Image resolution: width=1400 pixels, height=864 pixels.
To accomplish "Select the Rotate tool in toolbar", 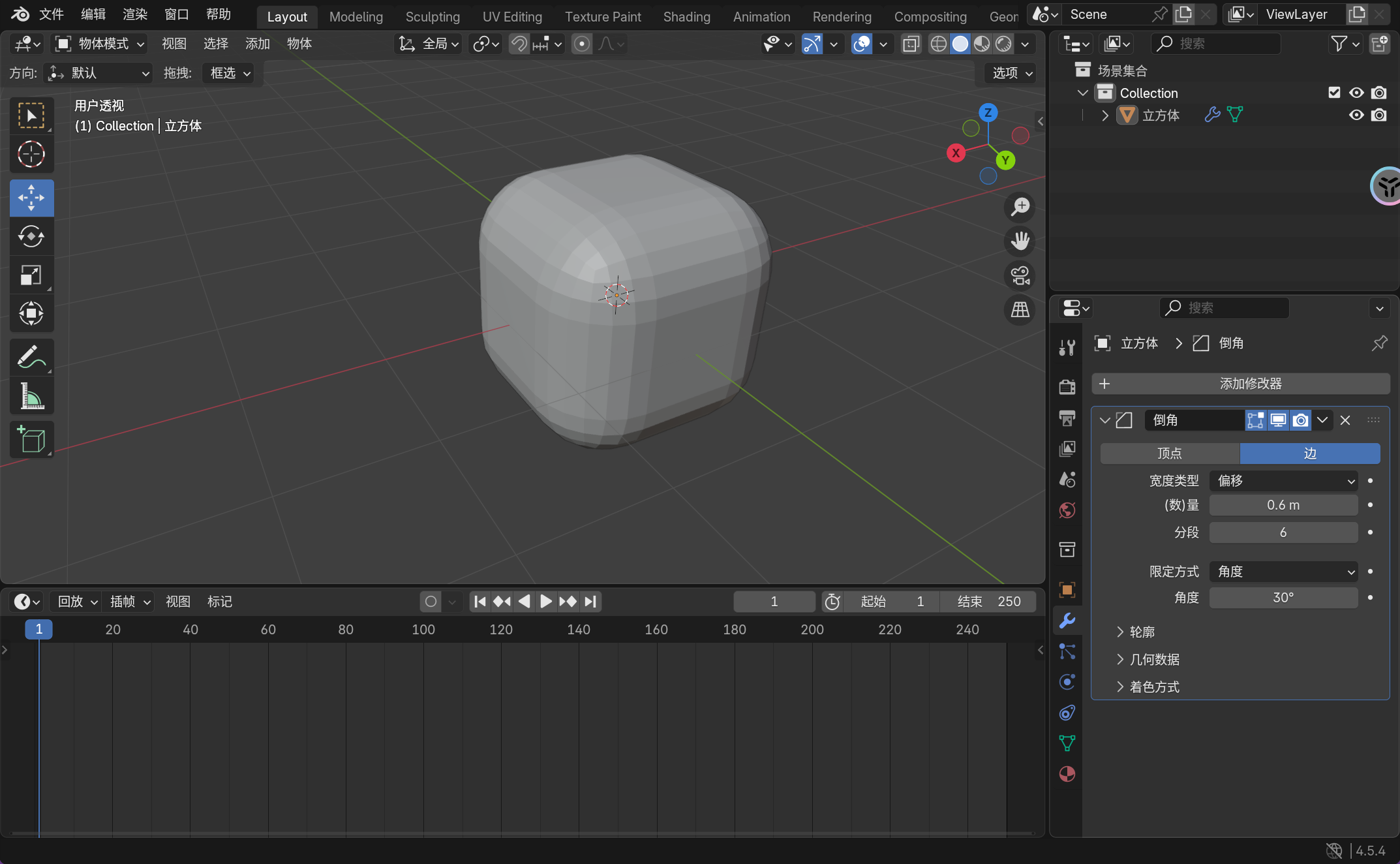I will click(31, 236).
